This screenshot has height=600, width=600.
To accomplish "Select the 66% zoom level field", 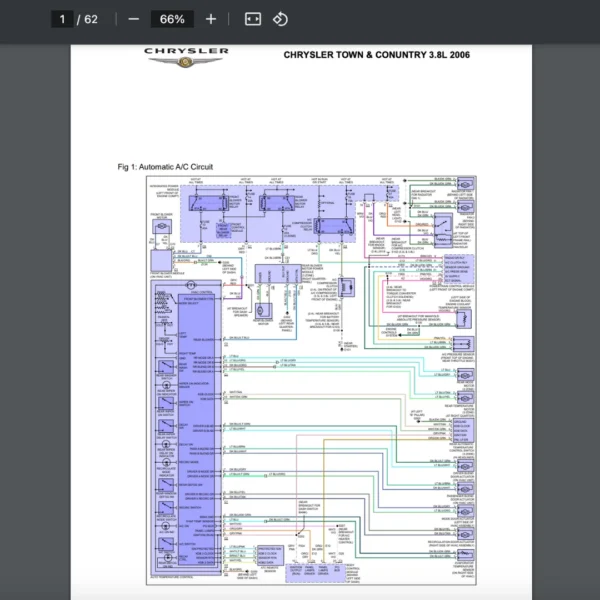I will (172, 19).
